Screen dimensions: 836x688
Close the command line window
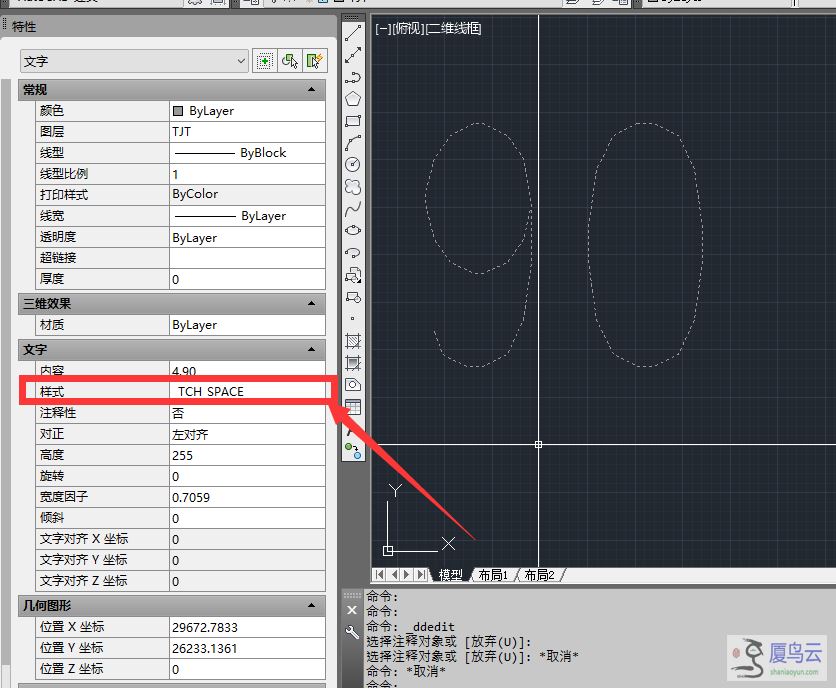click(x=352, y=610)
